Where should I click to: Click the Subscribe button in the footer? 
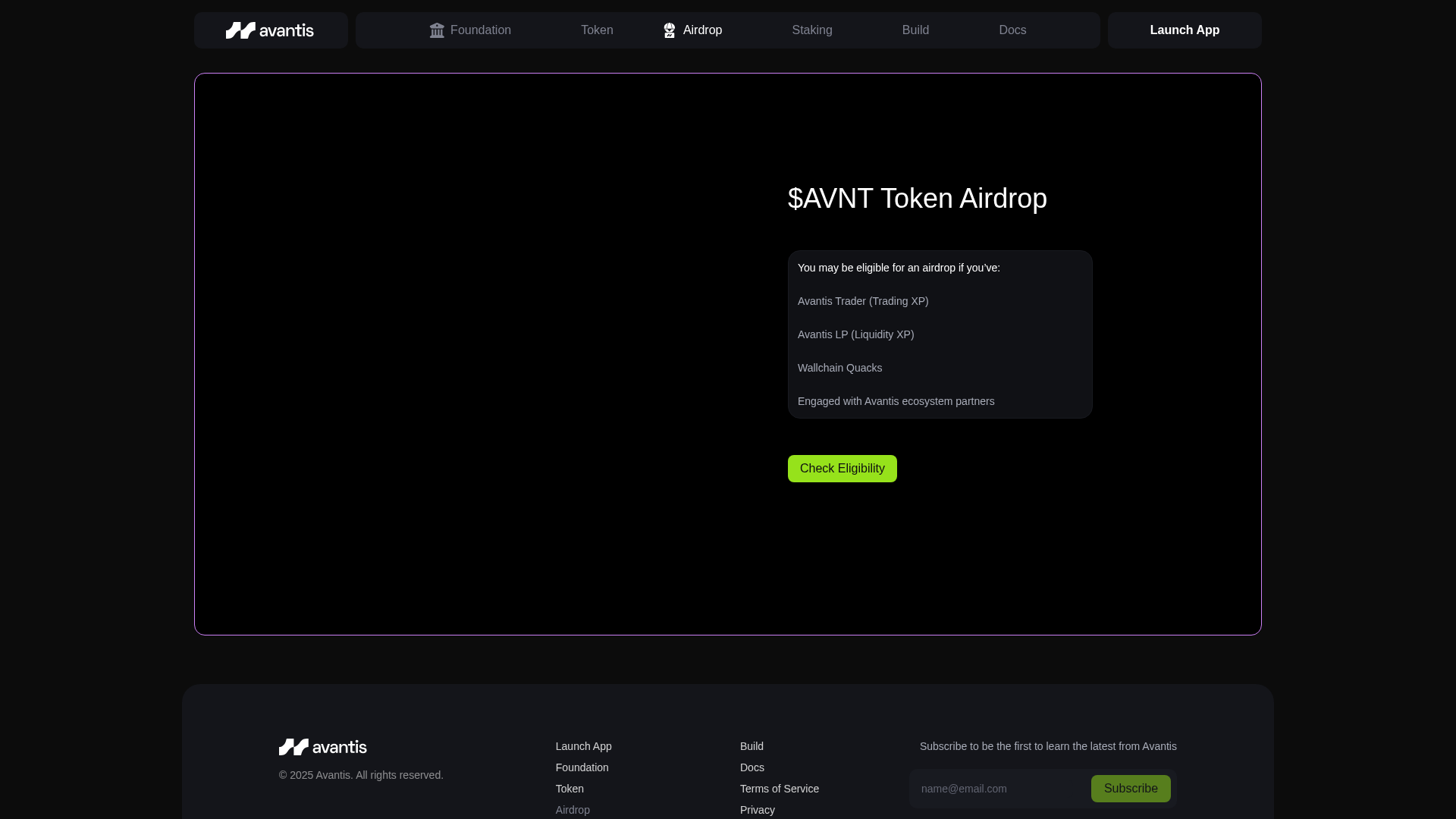(x=1130, y=789)
